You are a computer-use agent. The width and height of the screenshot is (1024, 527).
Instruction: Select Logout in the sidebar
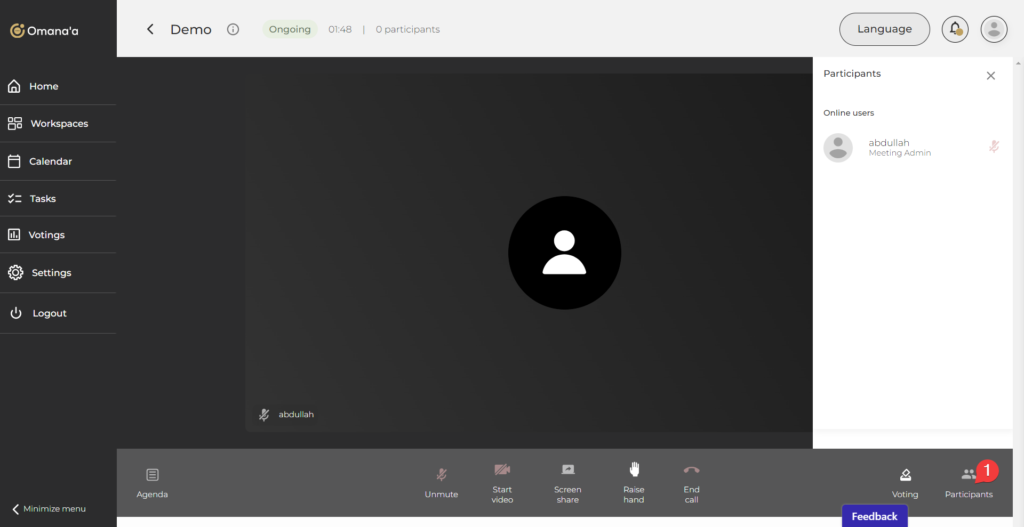click(49, 313)
